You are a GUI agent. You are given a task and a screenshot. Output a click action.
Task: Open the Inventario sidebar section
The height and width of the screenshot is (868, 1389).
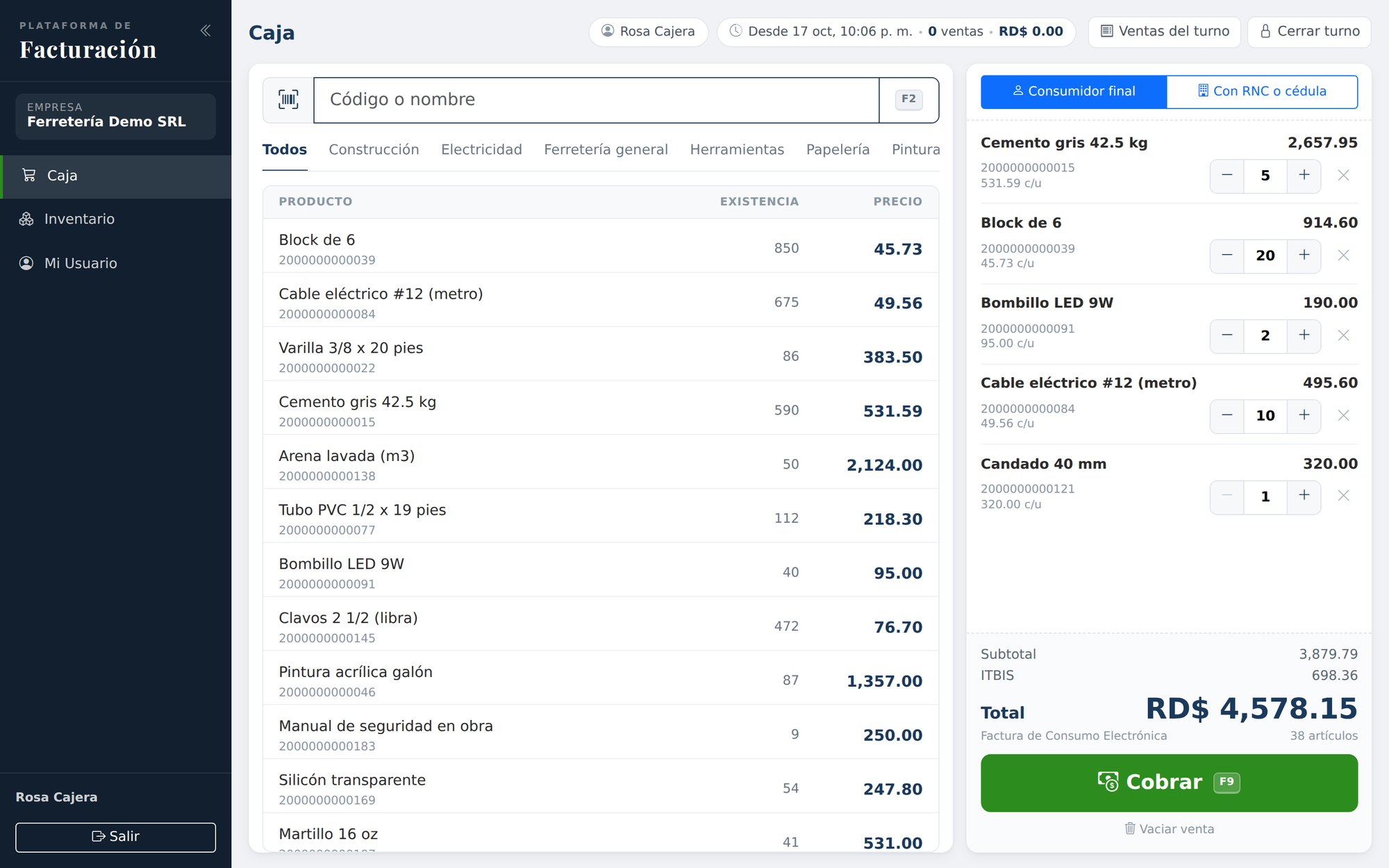point(115,219)
